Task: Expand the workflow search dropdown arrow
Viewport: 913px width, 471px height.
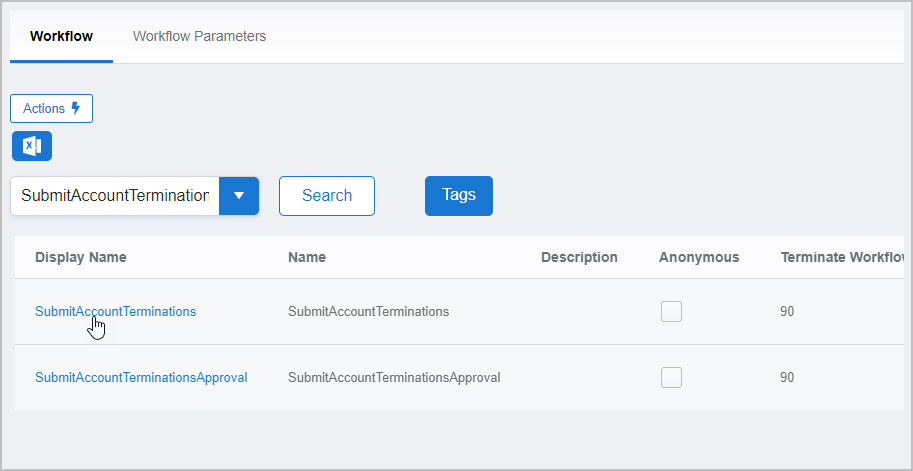Action: coord(238,196)
